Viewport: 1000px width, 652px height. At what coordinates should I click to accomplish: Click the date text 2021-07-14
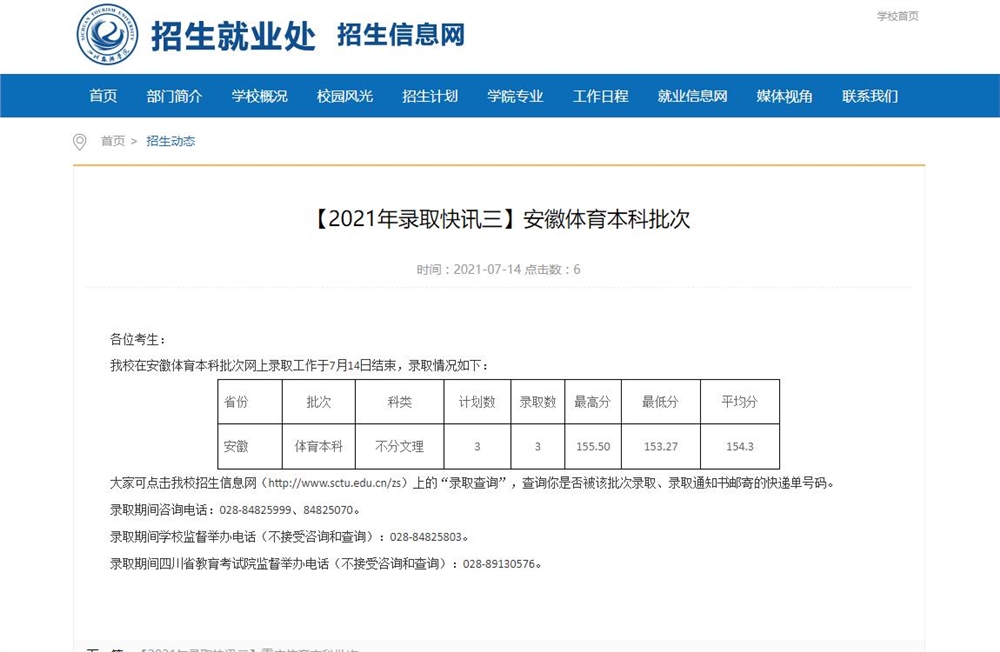pyautogui.click(x=487, y=269)
